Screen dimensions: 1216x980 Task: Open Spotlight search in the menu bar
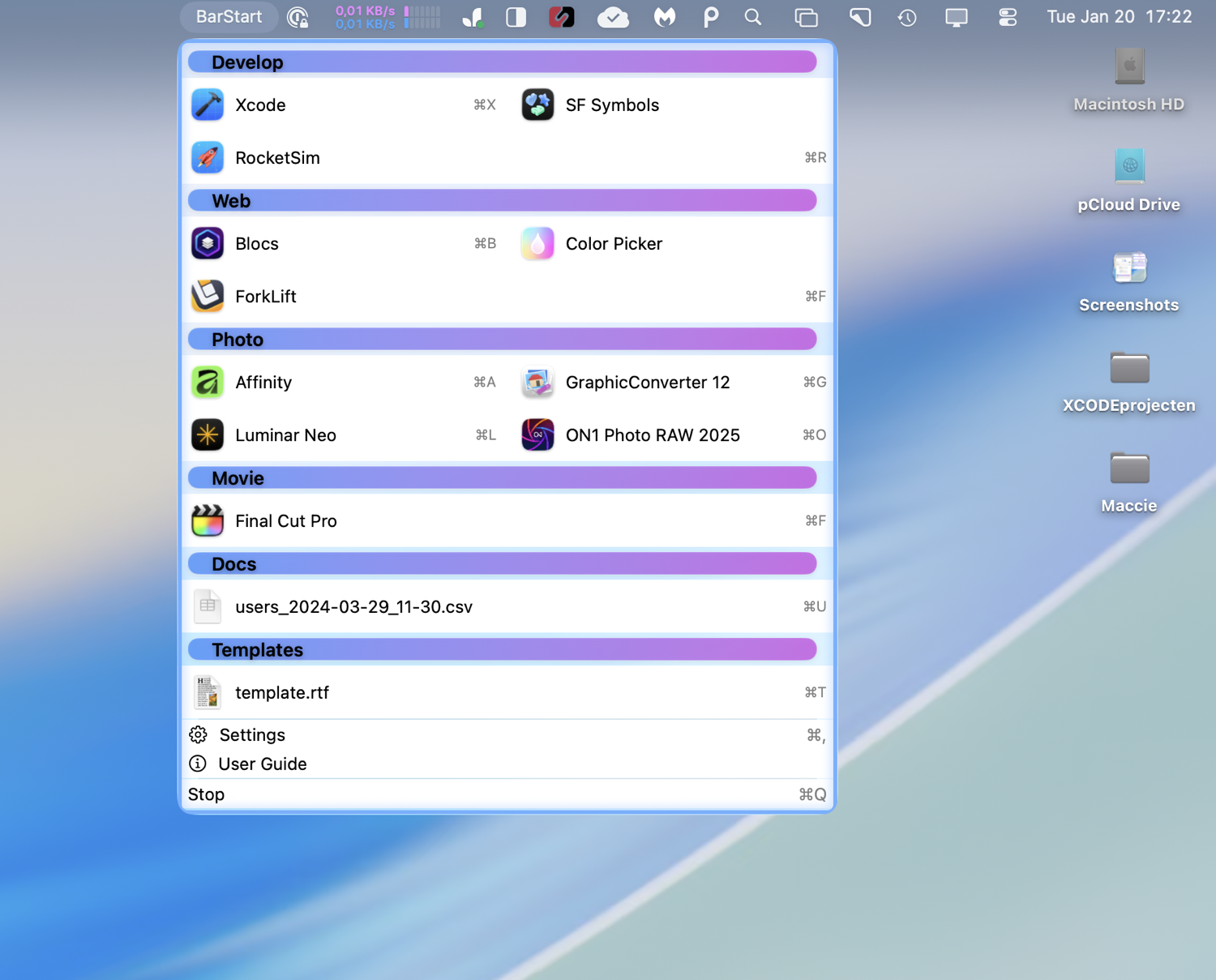tap(753, 17)
